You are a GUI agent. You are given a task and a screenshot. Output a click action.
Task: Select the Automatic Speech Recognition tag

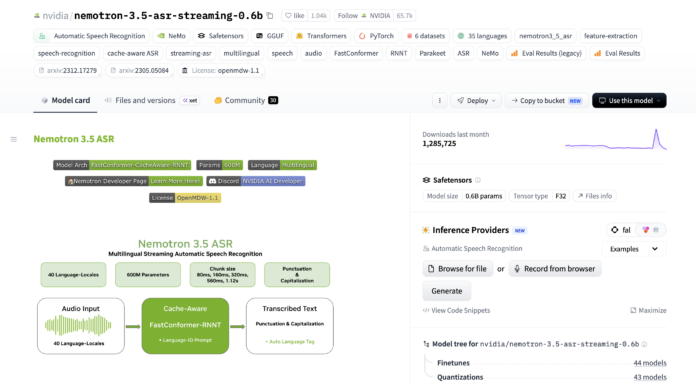pyautogui.click(x=92, y=36)
